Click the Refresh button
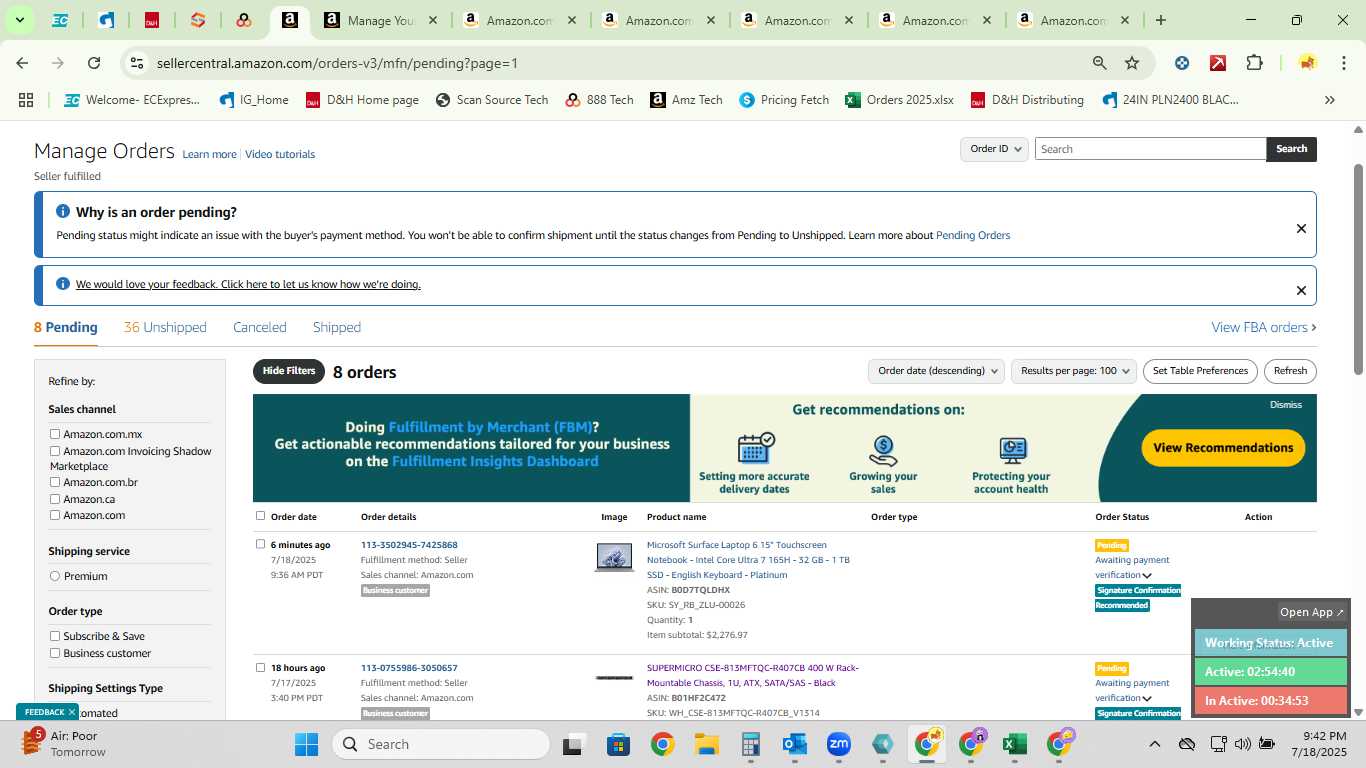Screen dimensions: 1366x768 [x=1290, y=371]
